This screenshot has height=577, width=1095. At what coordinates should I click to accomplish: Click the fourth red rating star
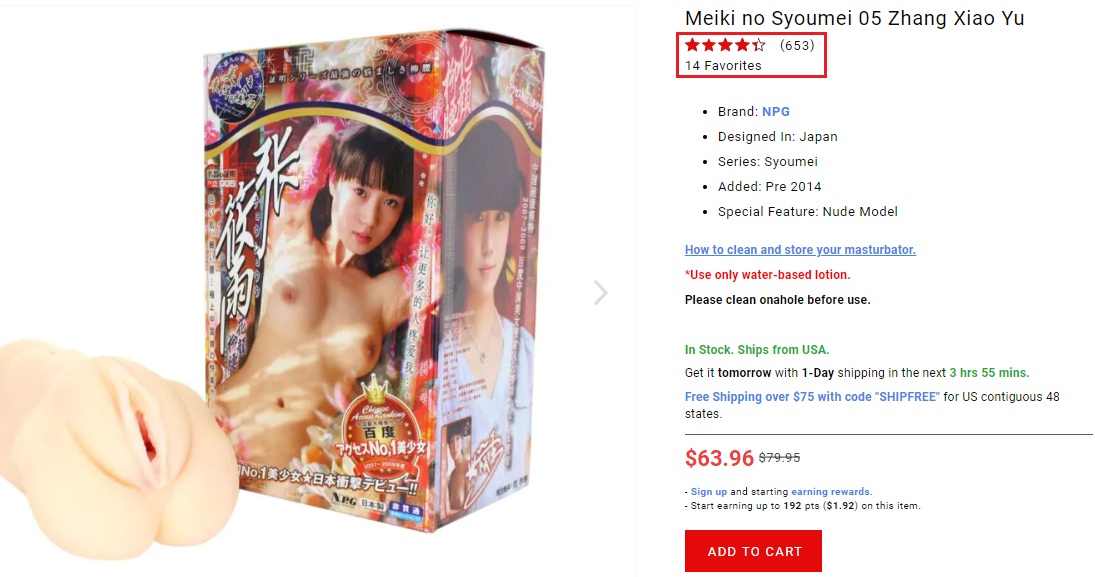(x=742, y=45)
